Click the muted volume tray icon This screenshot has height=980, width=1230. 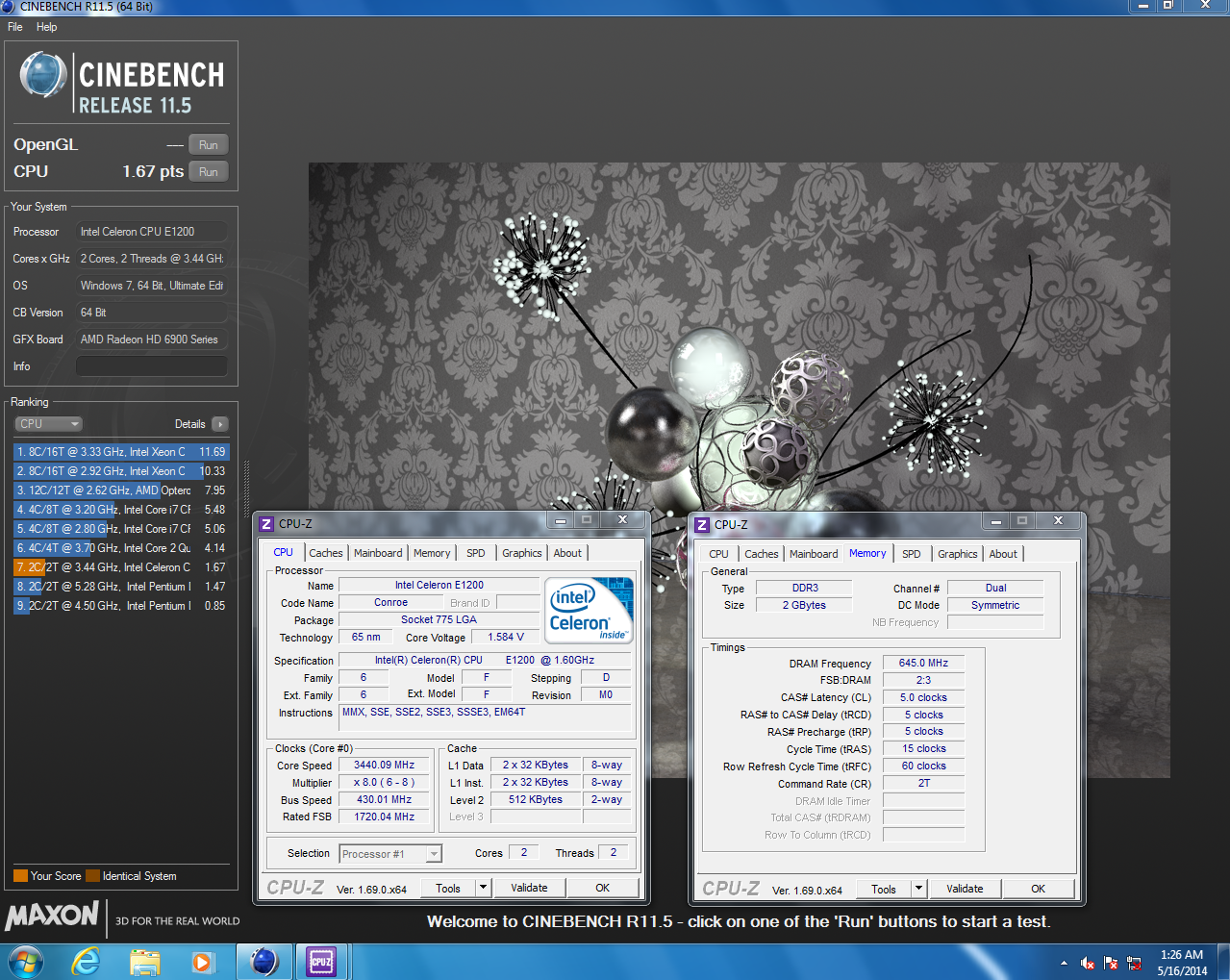click(x=1088, y=963)
